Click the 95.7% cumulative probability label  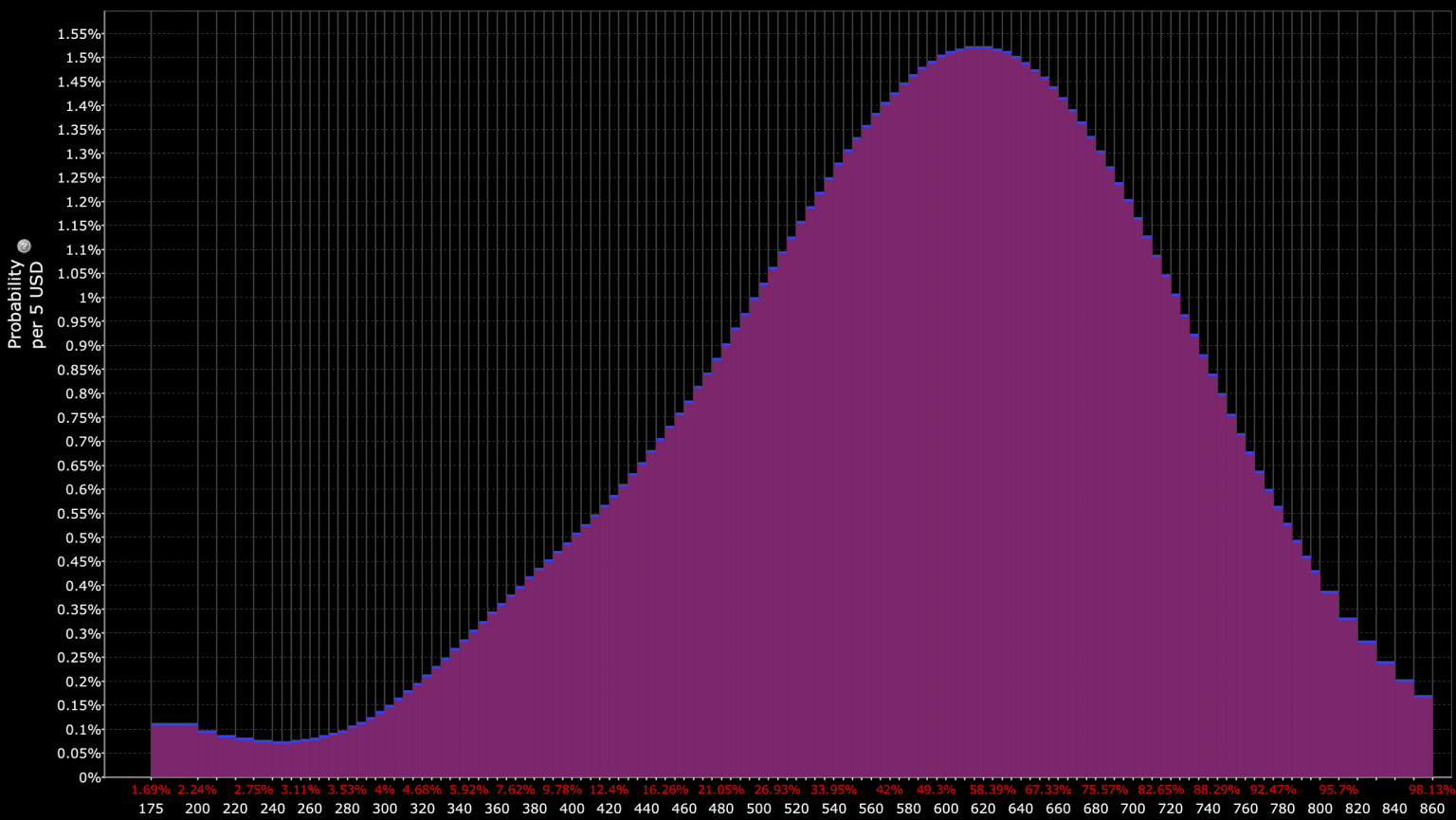(x=1338, y=790)
